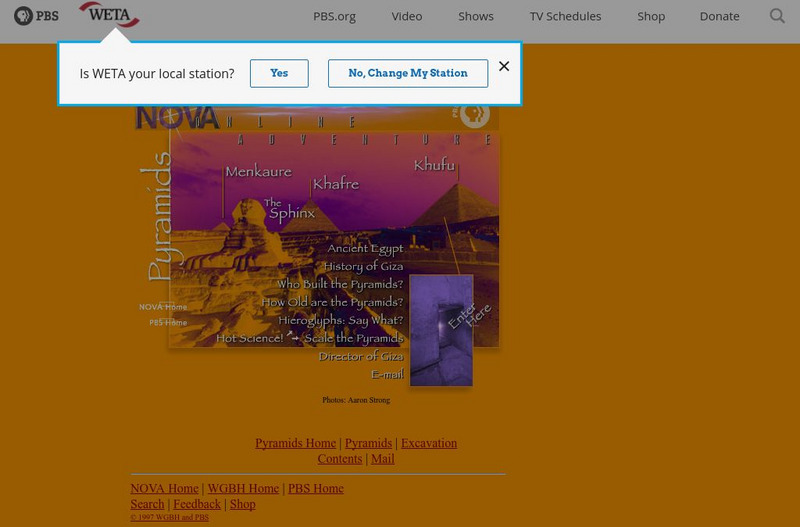
Task: Open Director of Giza
Action: tap(361, 356)
